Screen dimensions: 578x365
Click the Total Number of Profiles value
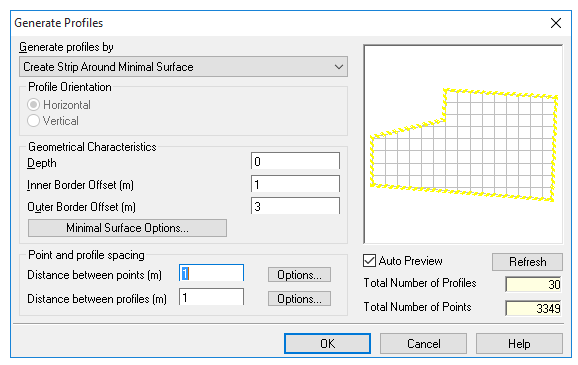coord(533,284)
